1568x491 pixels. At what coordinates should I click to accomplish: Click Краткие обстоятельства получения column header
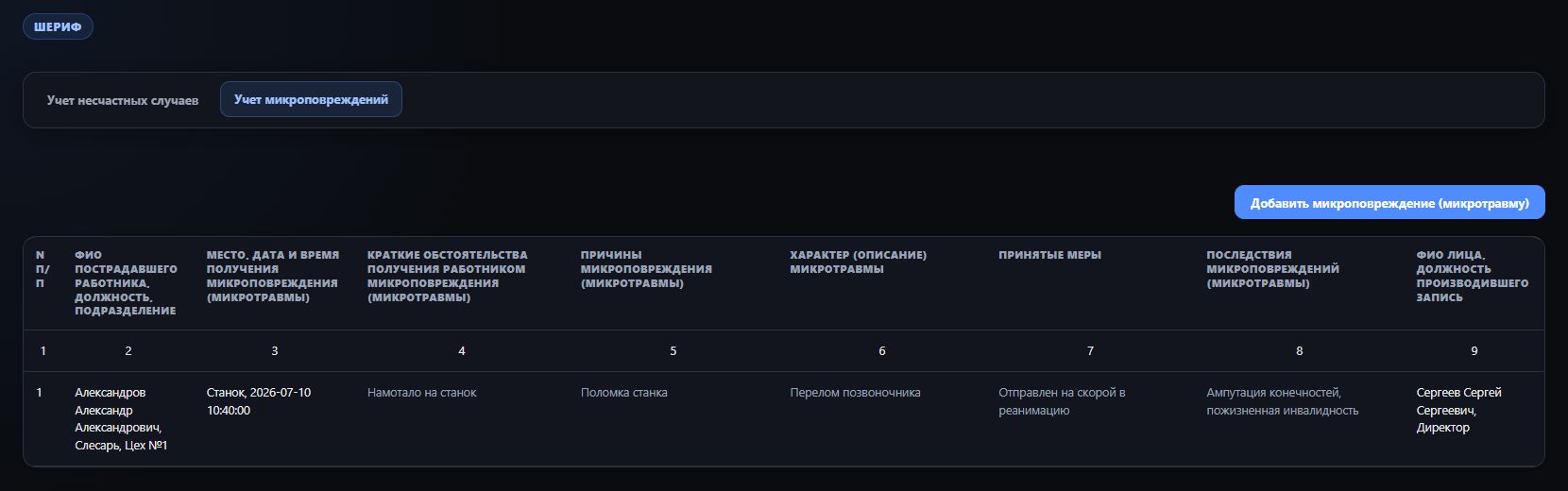(447, 276)
